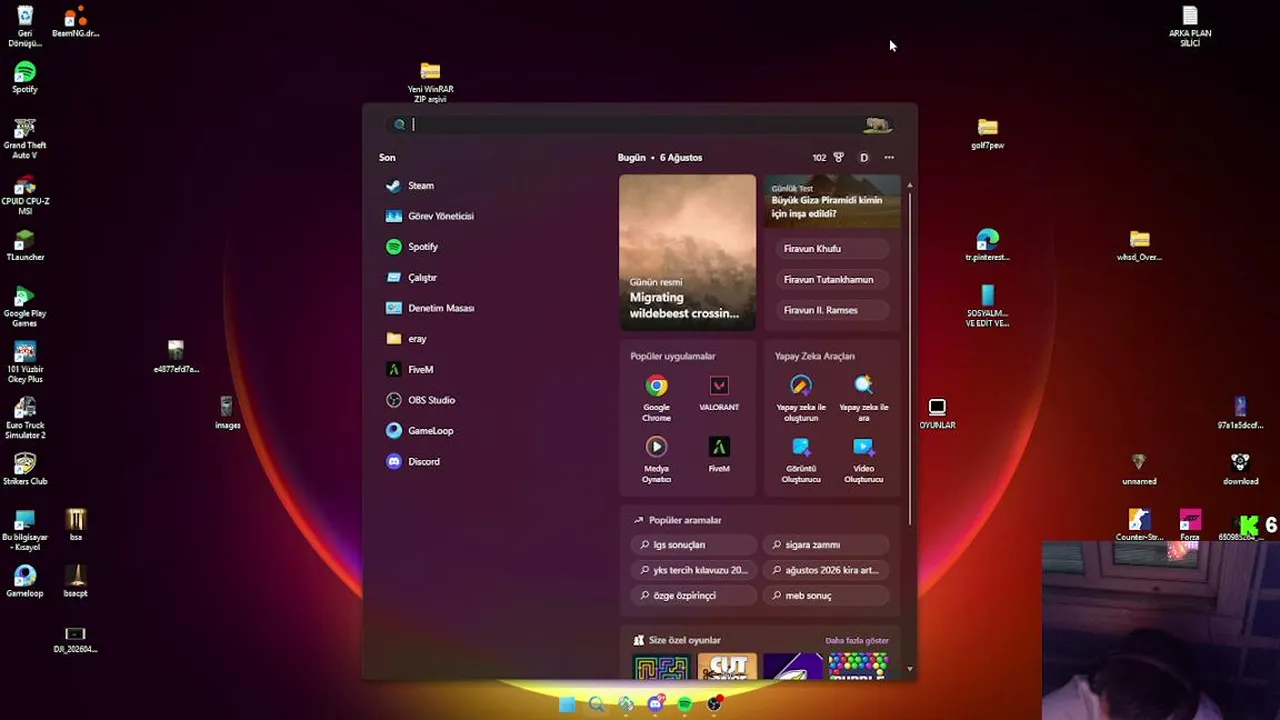Screen dimensions: 1280x720
Task: Open Yapay zeka ile ara tool
Action: pos(864,398)
